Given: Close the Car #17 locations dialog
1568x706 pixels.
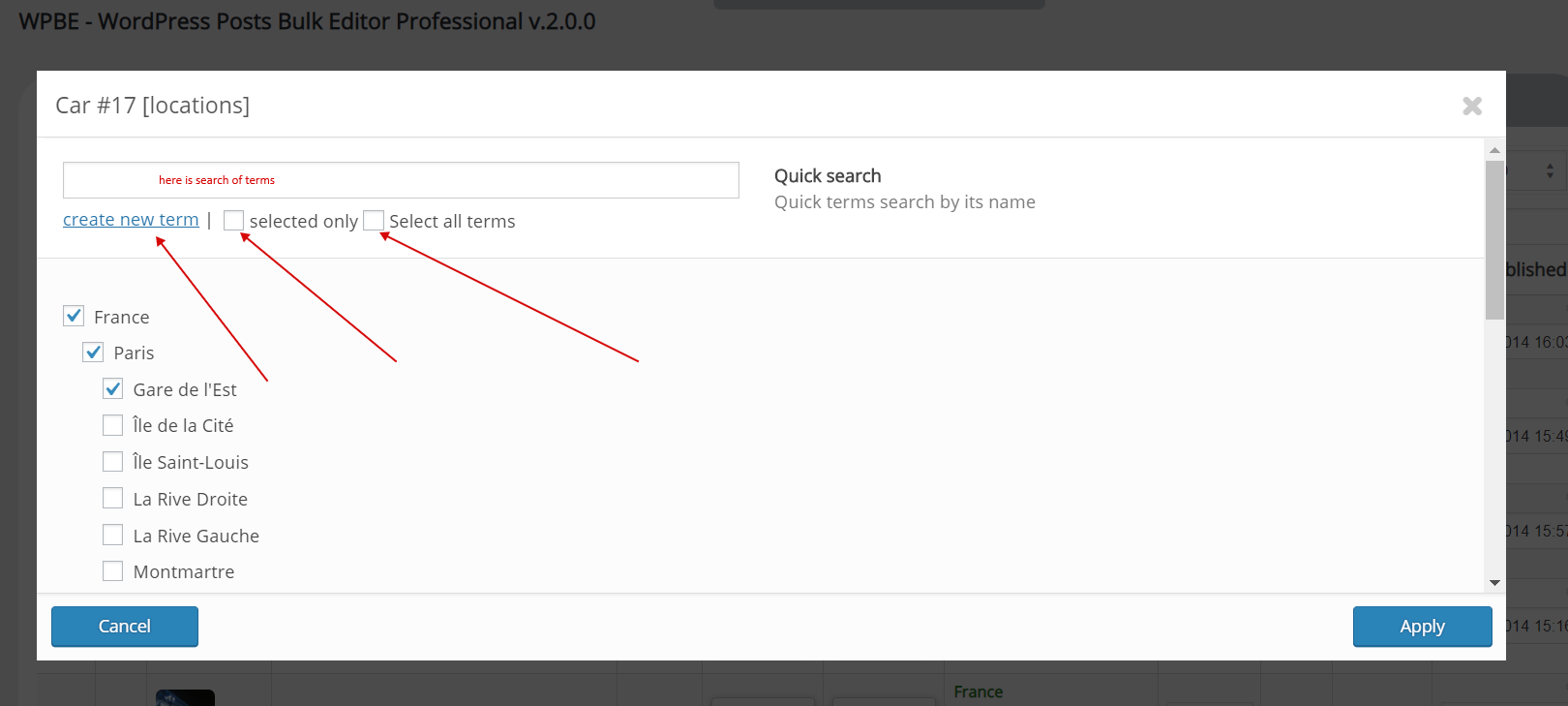Looking at the screenshot, I should click(x=1472, y=106).
